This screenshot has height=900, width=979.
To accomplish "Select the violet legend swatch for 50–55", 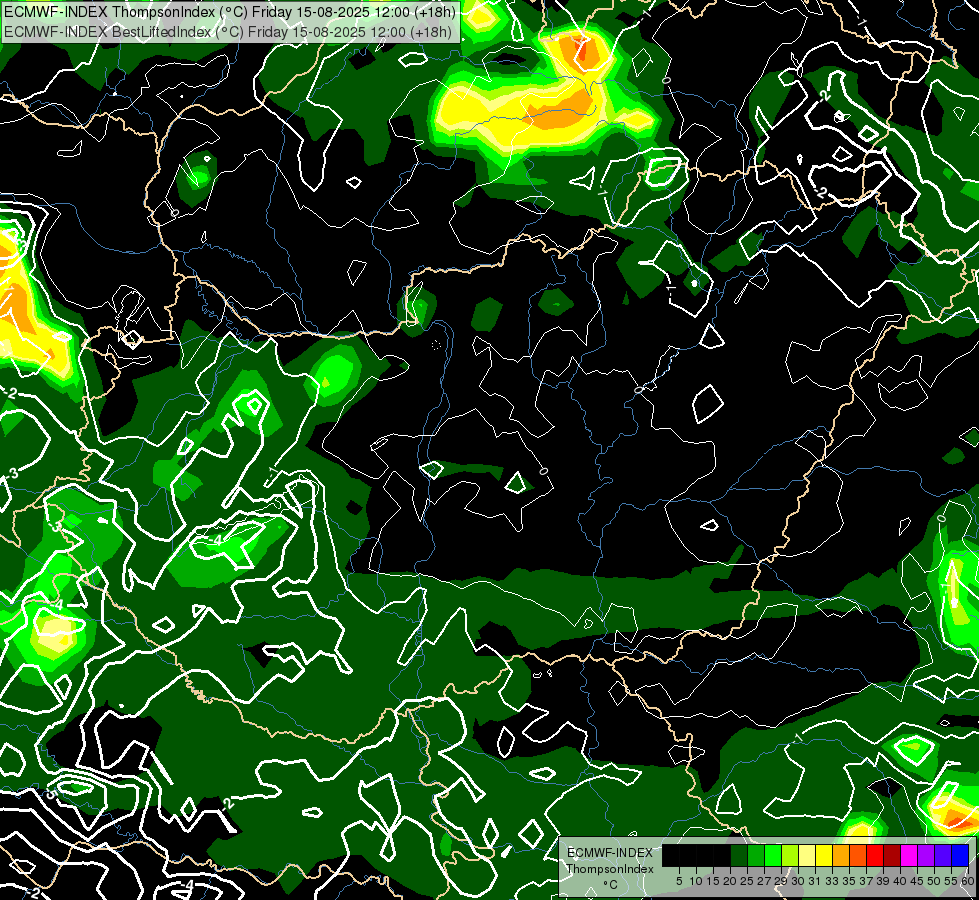I will (943, 855).
